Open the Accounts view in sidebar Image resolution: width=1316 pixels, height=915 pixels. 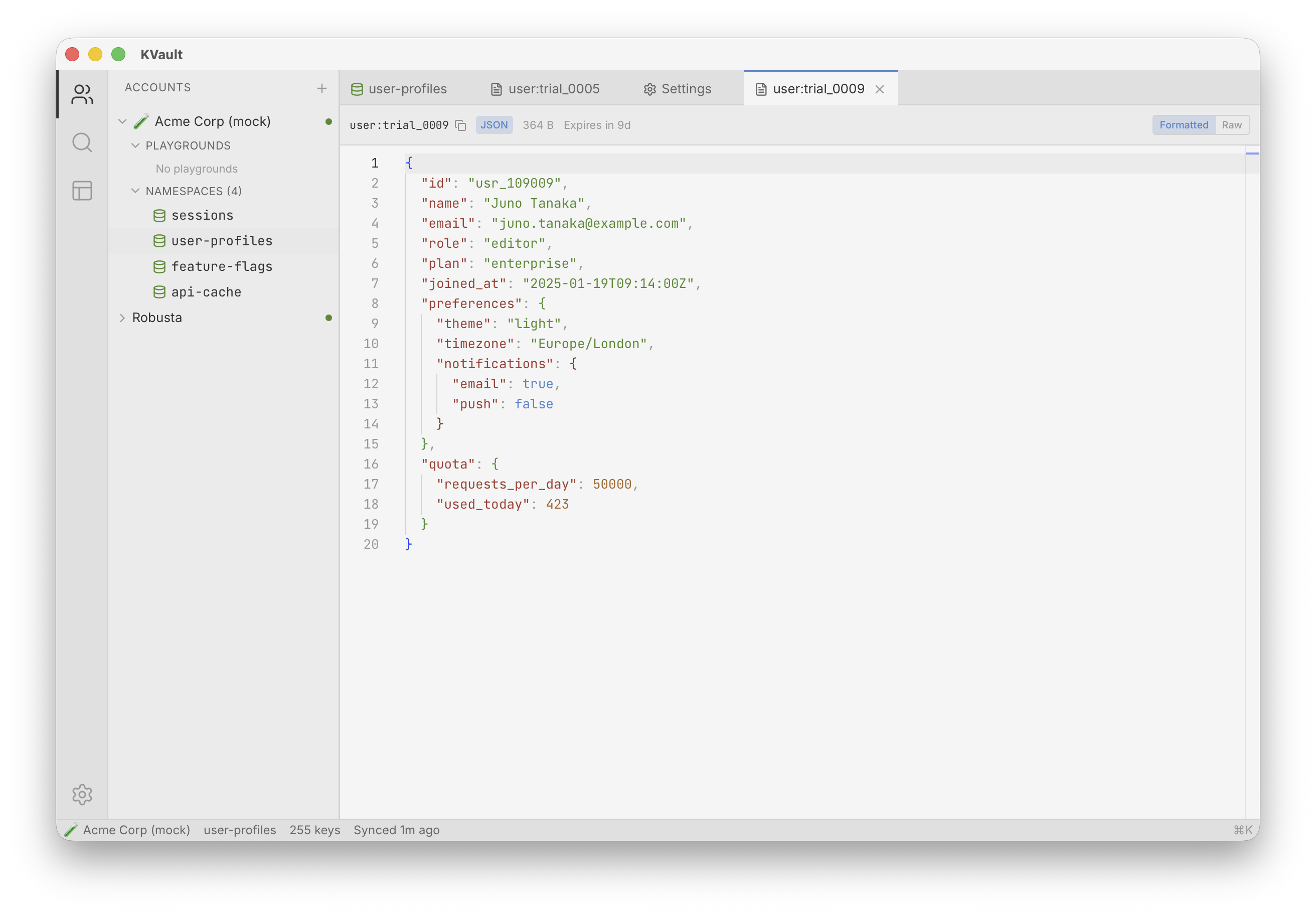coord(82,95)
